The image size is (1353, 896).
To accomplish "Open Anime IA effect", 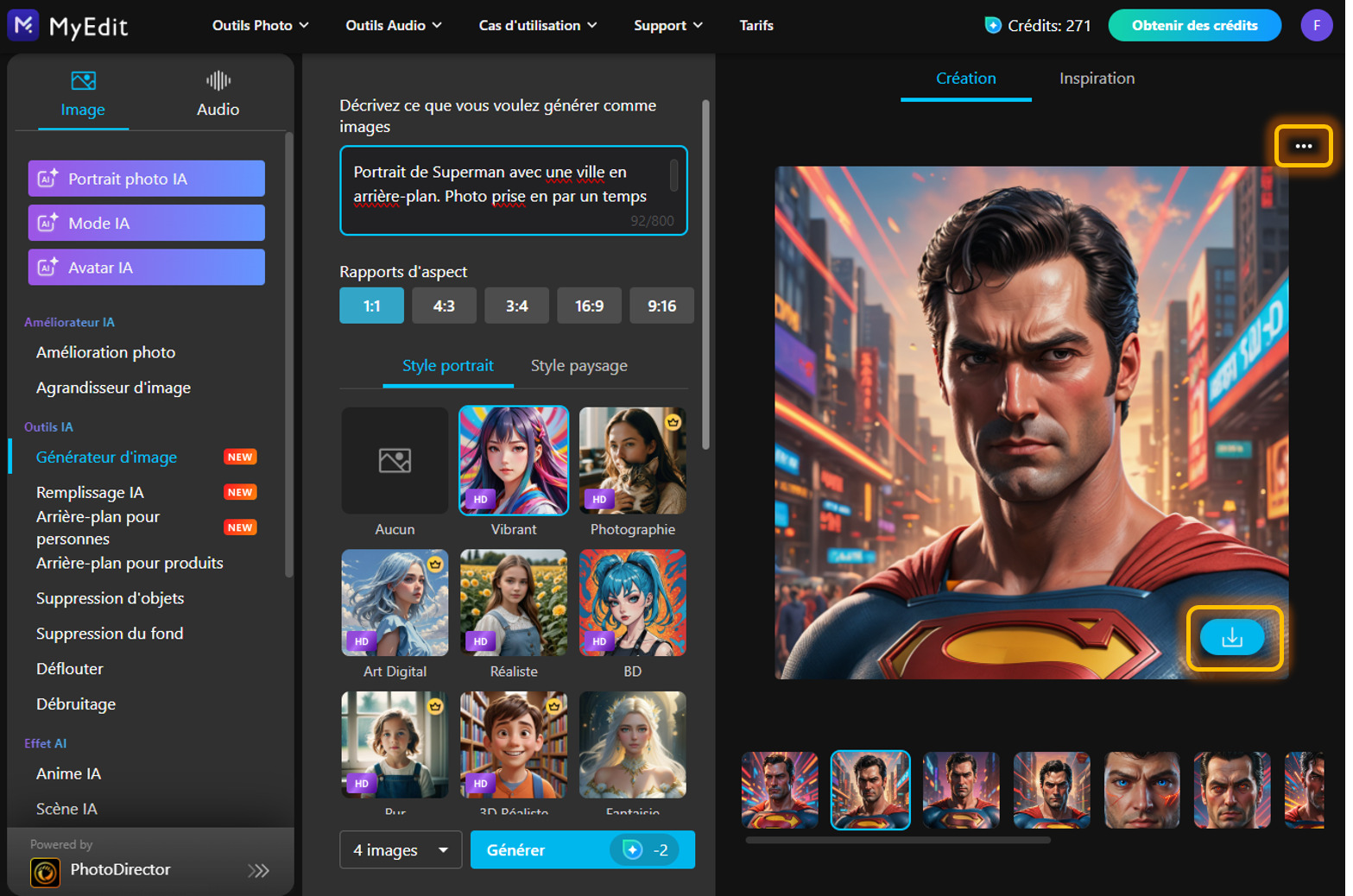I will coord(68,773).
